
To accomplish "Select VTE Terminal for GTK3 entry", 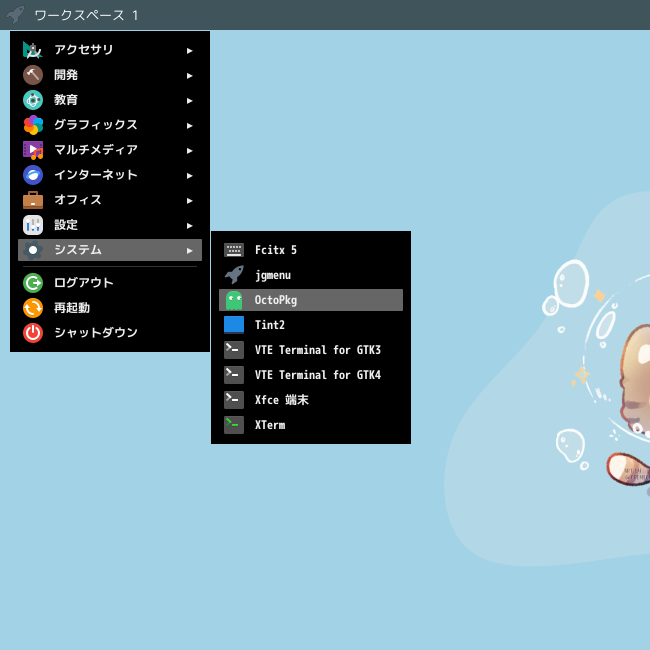I will (310, 350).
